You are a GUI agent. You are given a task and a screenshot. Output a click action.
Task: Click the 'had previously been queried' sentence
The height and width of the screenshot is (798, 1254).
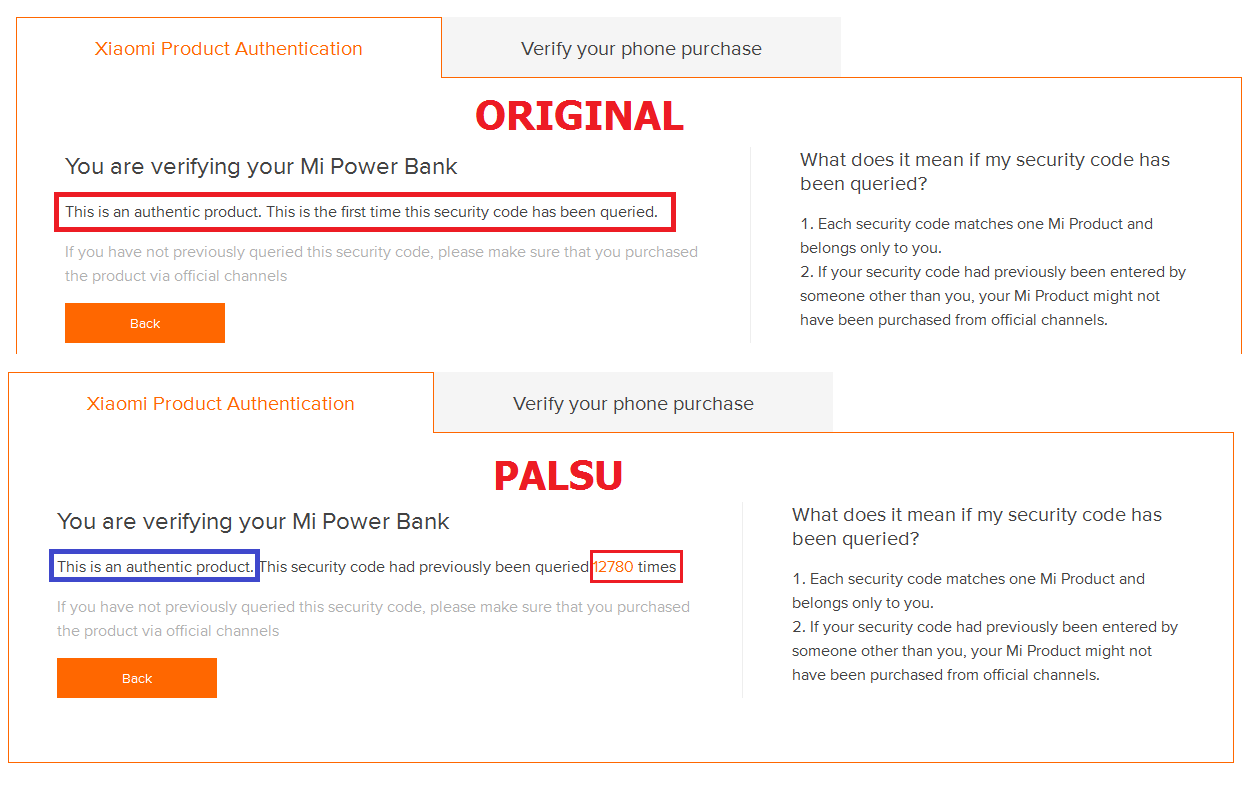(424, 566)
